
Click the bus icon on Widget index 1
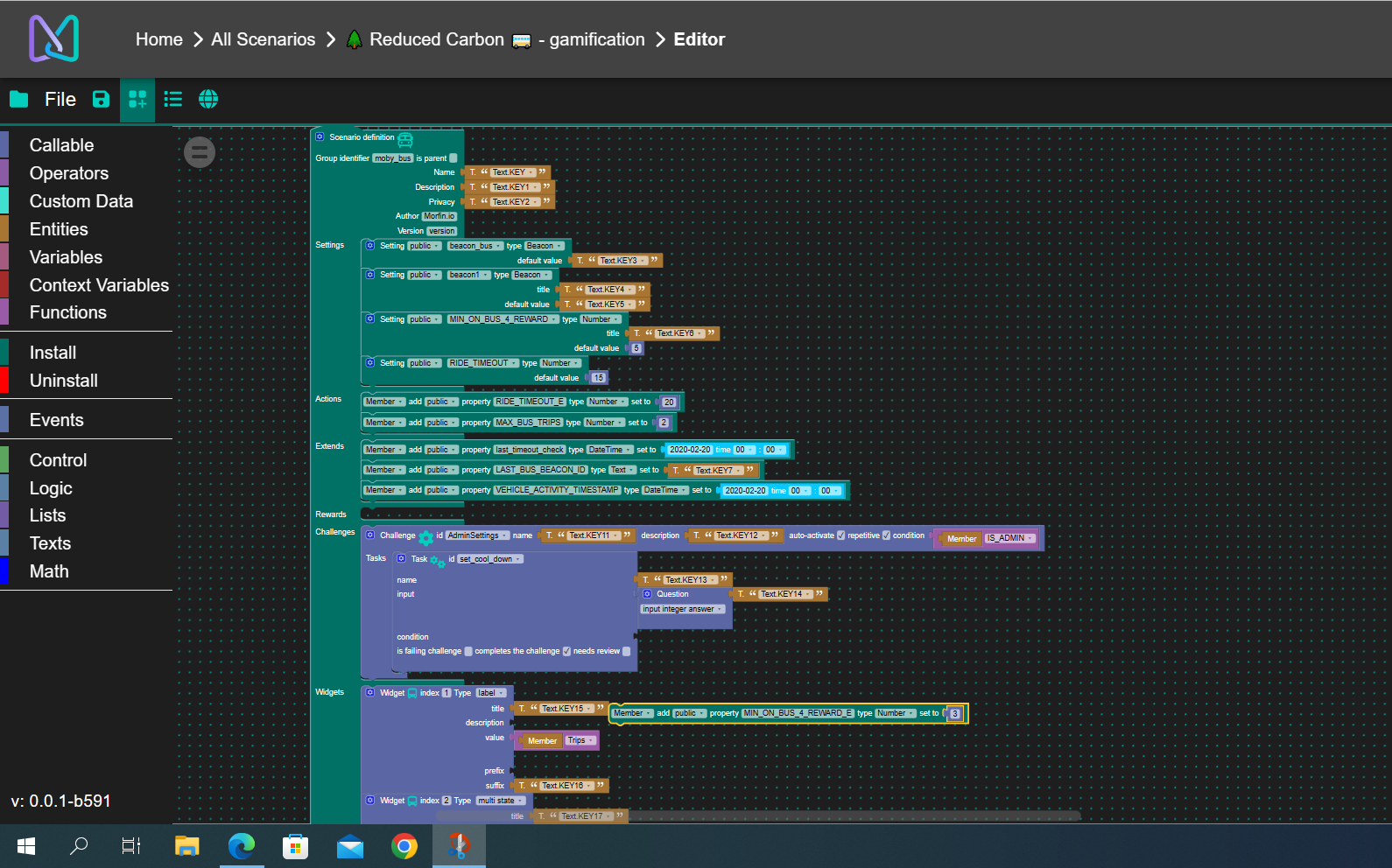click(x=412, y=694)
